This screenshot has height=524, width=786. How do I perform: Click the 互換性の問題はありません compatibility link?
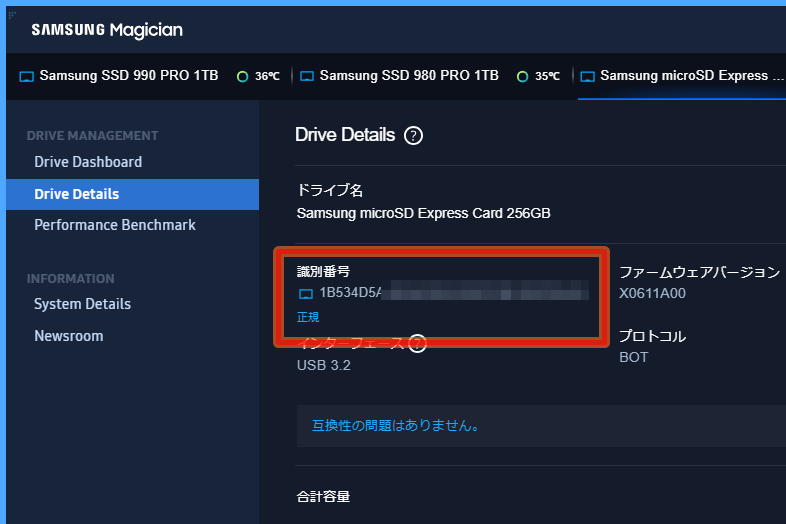point(395,426)
